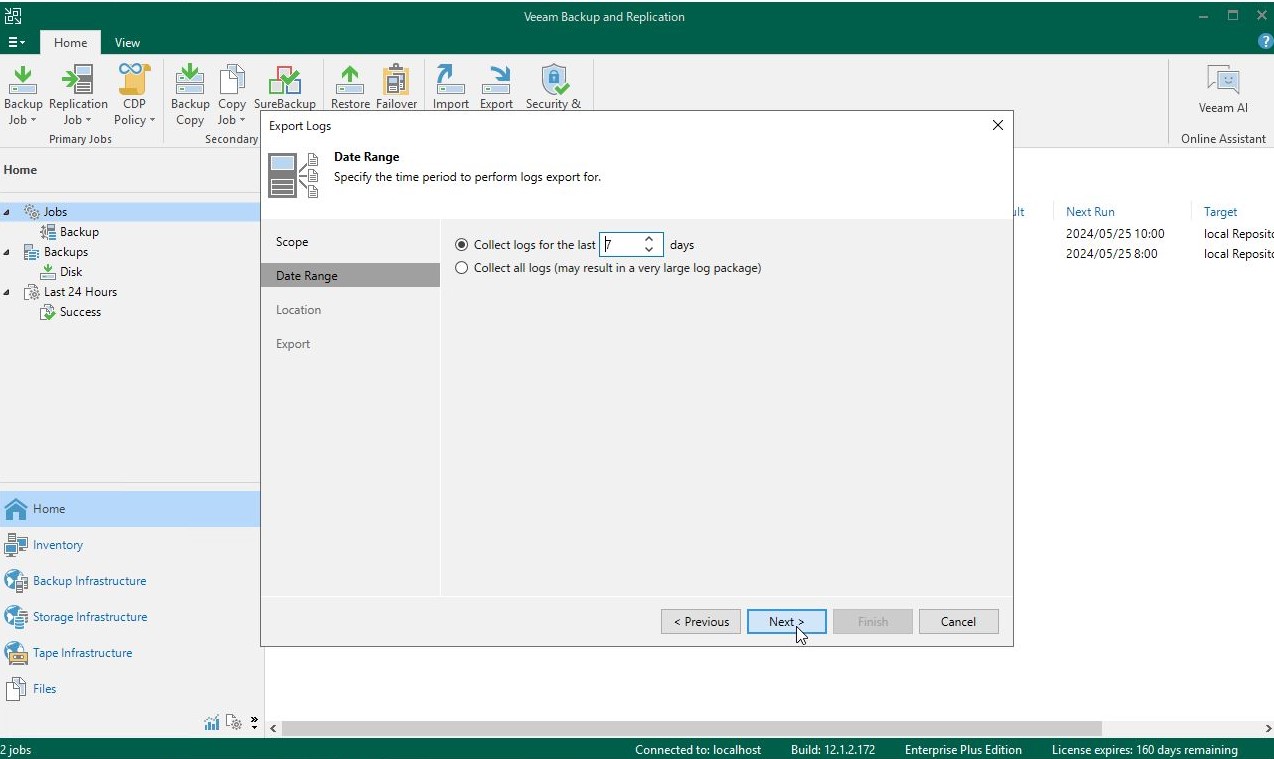Screen dimensions: 1274x759
Task: Click 'Connected to: localhost' status text
Action: pyautogui.click(x=698, y=750)
